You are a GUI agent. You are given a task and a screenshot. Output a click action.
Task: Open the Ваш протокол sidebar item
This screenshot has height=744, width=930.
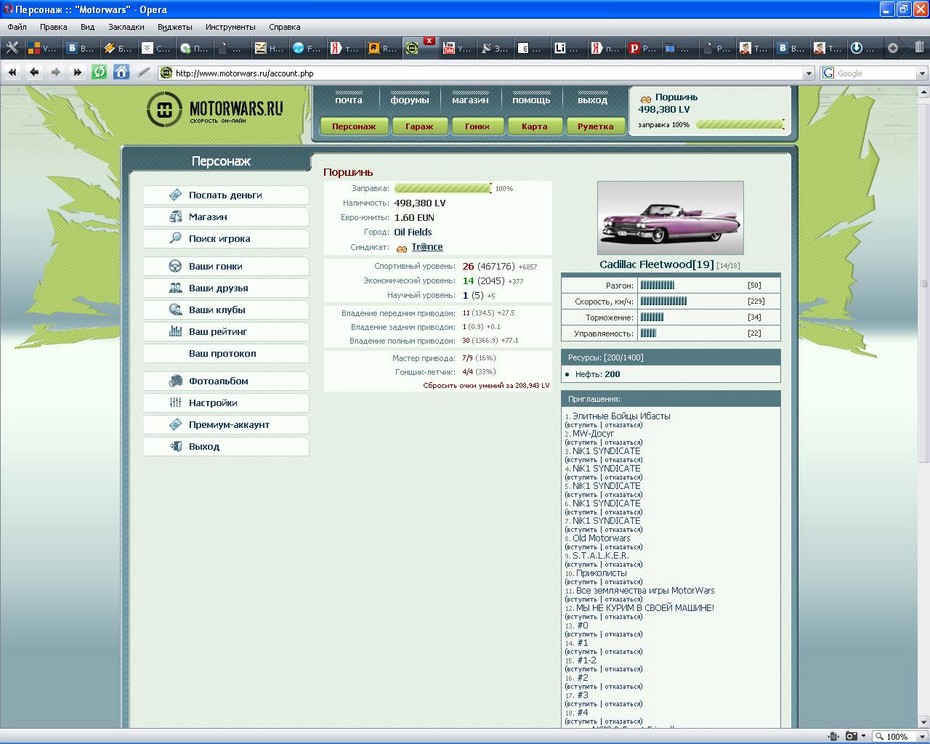[226, 353]
